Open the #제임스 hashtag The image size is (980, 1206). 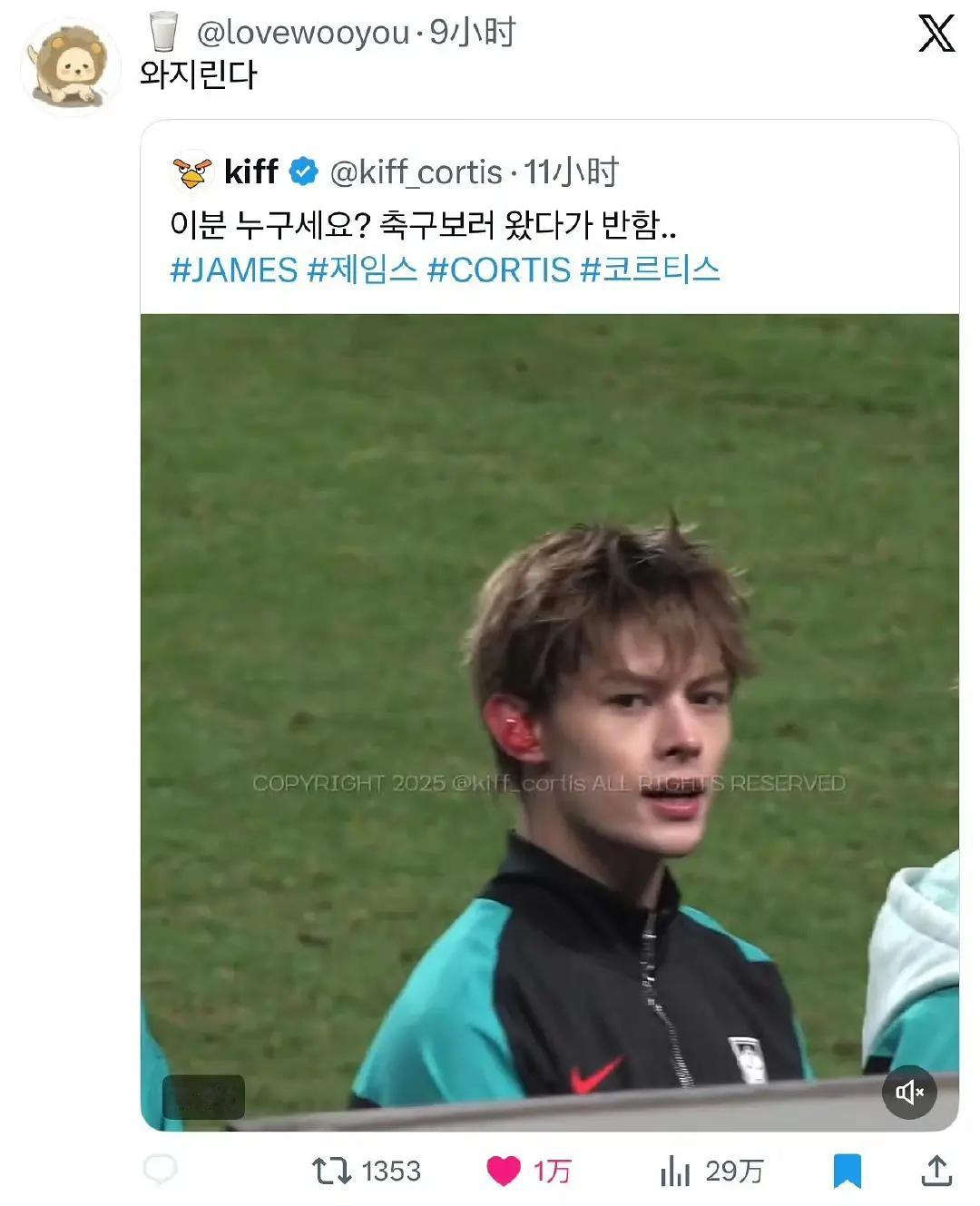click(x=363, y=270)
